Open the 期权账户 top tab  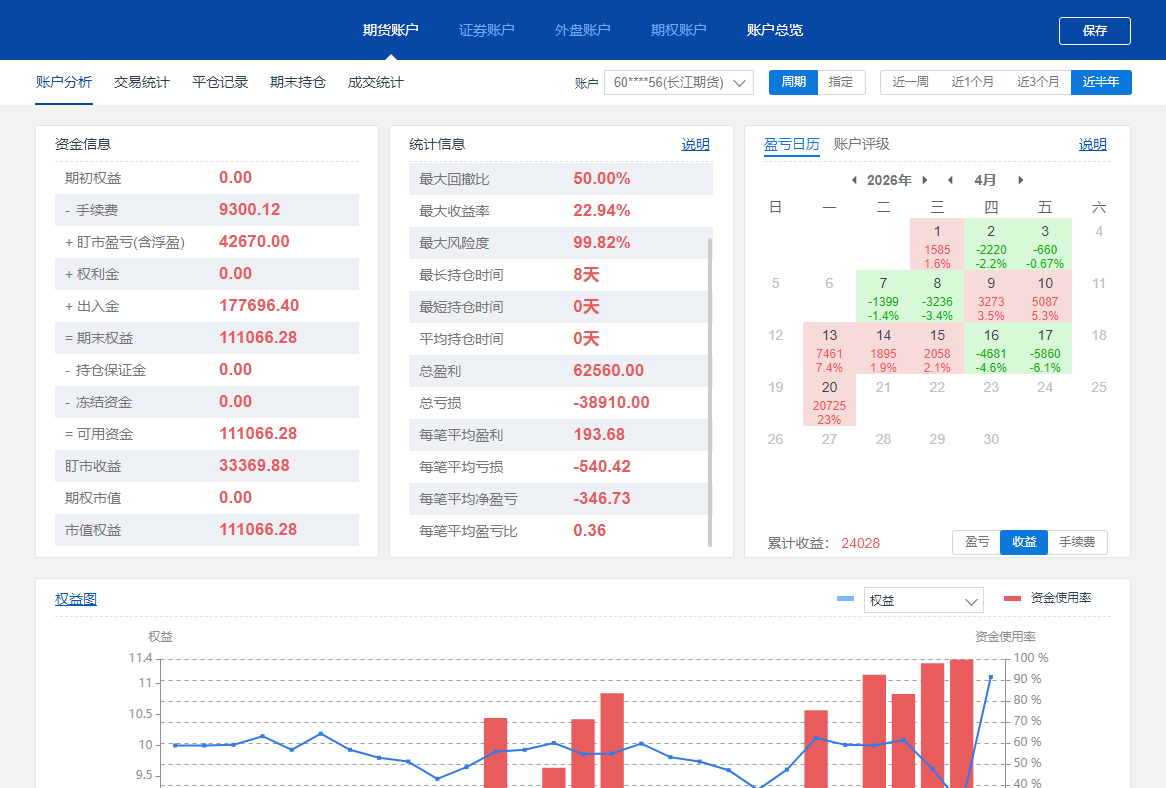(678, 30)
